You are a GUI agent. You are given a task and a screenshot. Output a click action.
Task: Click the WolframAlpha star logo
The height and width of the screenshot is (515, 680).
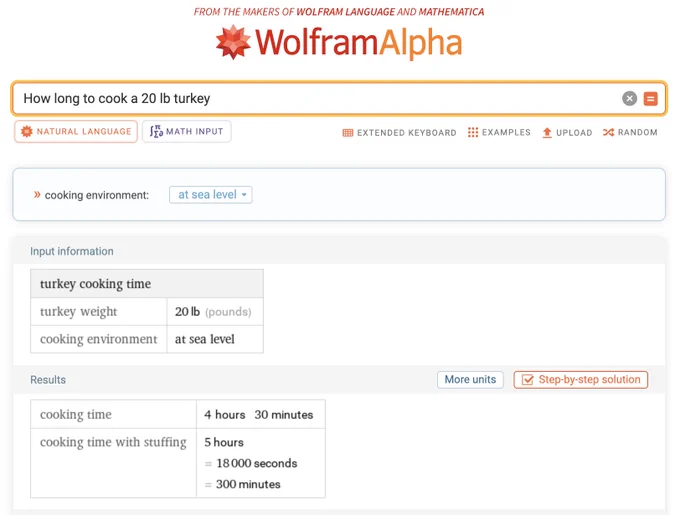coord(233,42)
